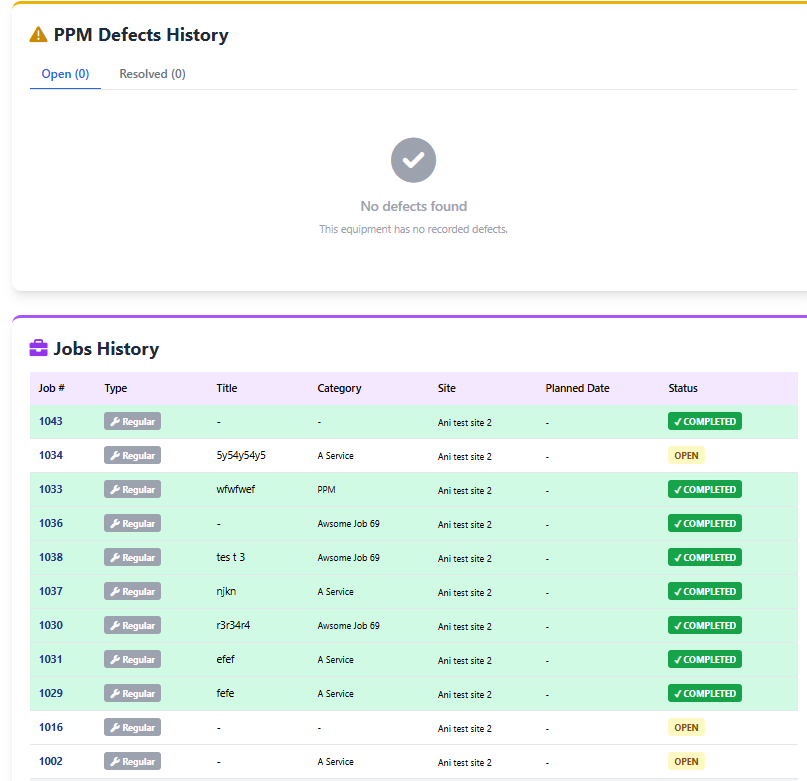Image resolution: width=807 pixels, height=781 pixels.
Task: Click the Regular type badge for job 1029
Action: 132,693
